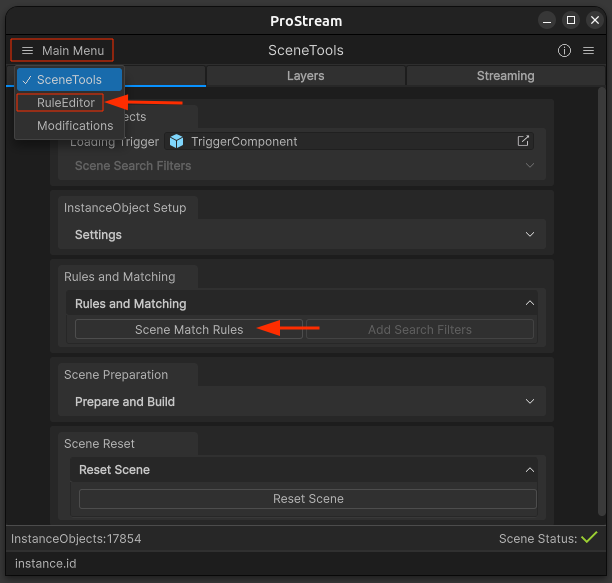Click the Scene Match Rules button

pyautogui.click(x=189, y=329)
